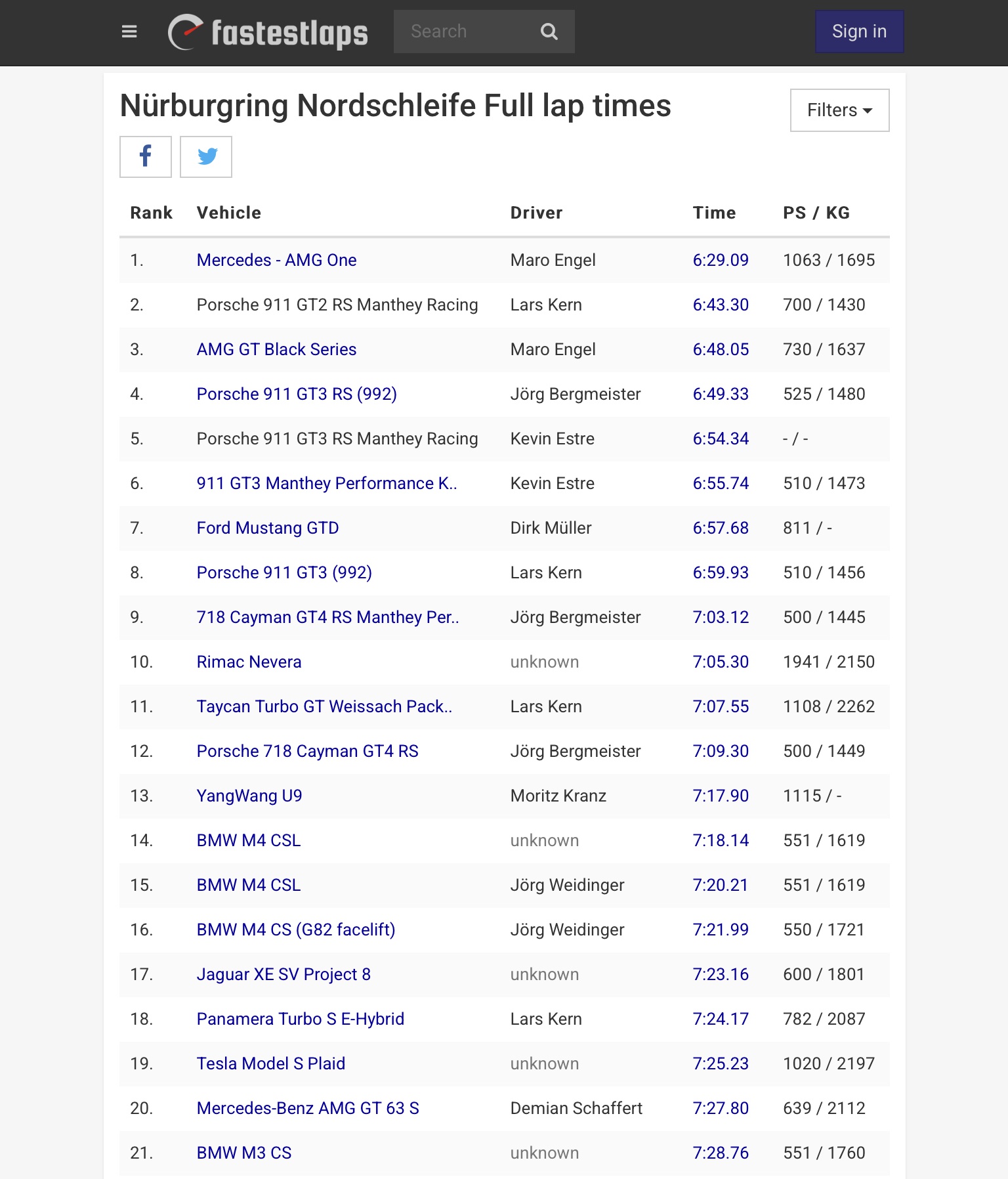The image size is (1008, 1179).
Task: Expand the Filters dropdown
Action: 839,110
